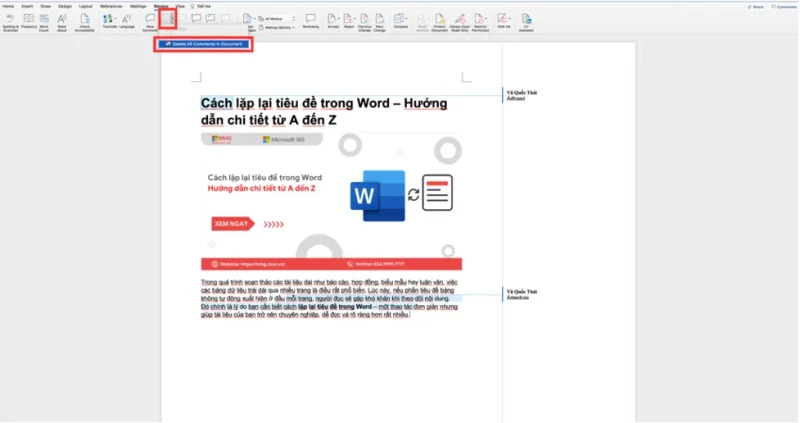Image resolution: width=800 pixels, height=423 pixels.
Task: Switch to the Home tab
Action: pos(8,6)
